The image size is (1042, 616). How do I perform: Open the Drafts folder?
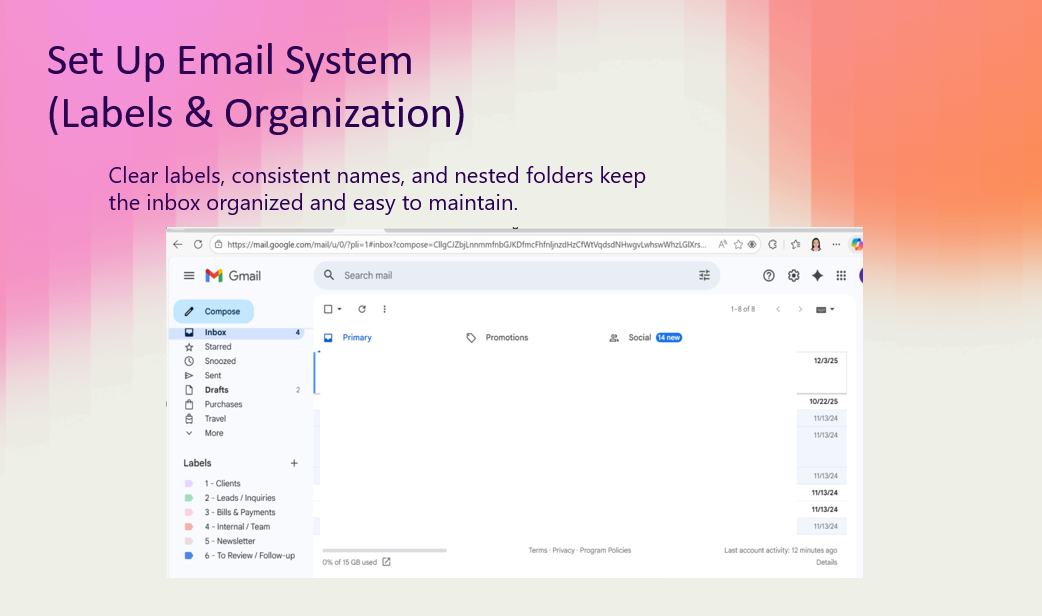[238, 390]
